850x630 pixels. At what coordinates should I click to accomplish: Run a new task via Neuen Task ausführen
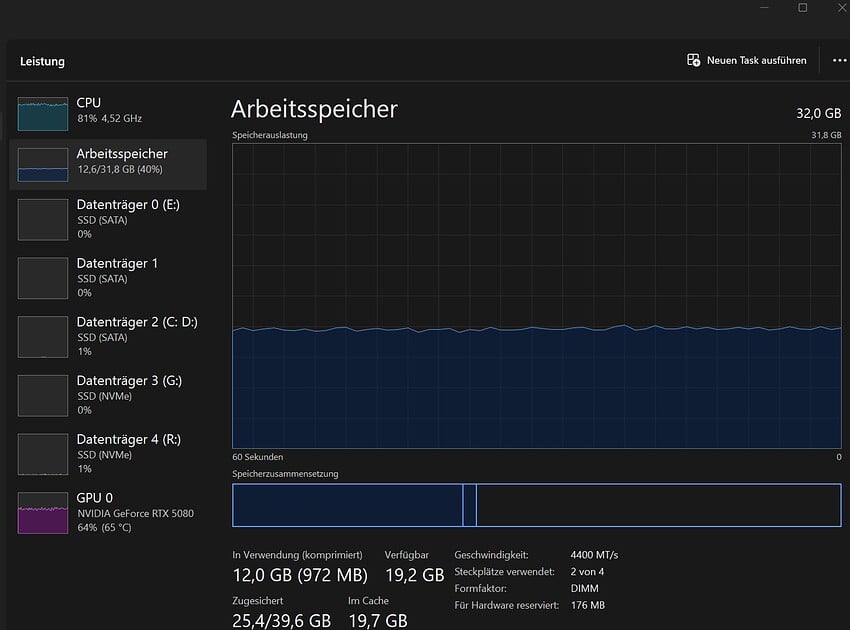coord(756,60)
